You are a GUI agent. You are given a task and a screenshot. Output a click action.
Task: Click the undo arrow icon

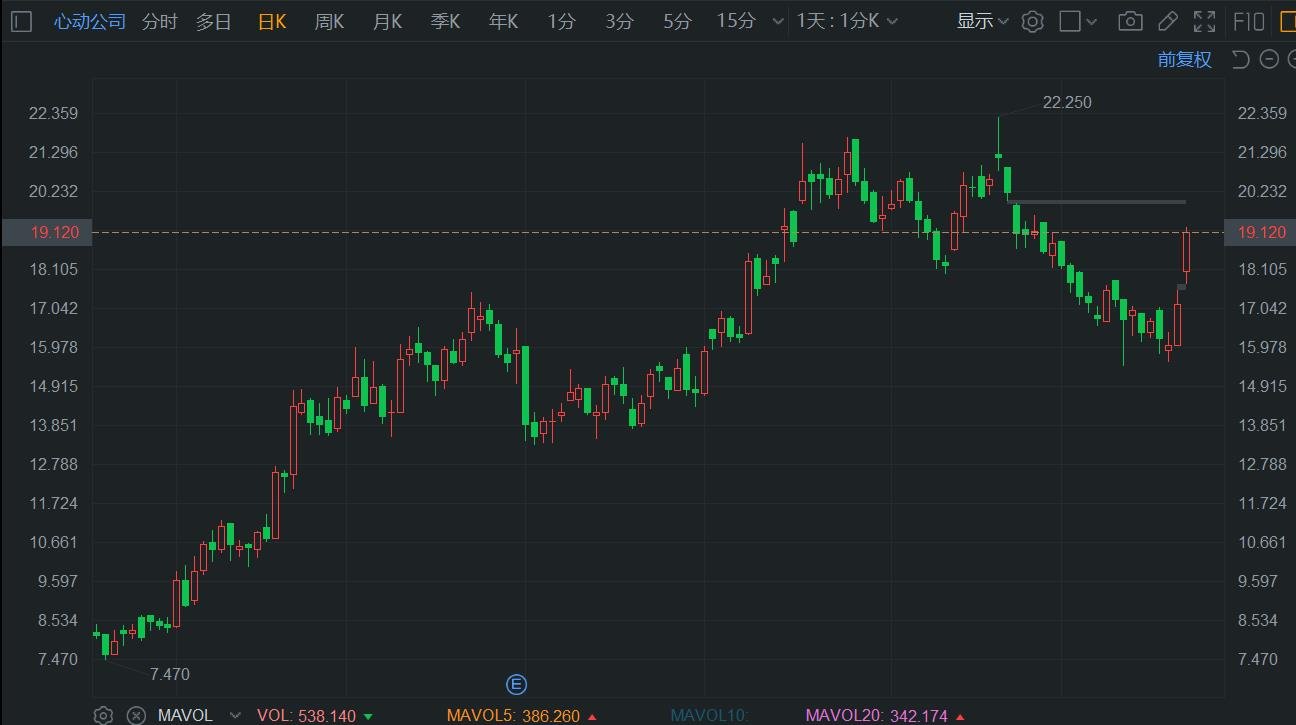coord(1241,59)
